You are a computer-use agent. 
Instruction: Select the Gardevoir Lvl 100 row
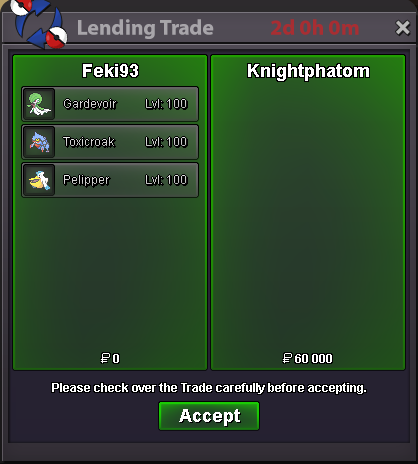click(x=110, y=104)
